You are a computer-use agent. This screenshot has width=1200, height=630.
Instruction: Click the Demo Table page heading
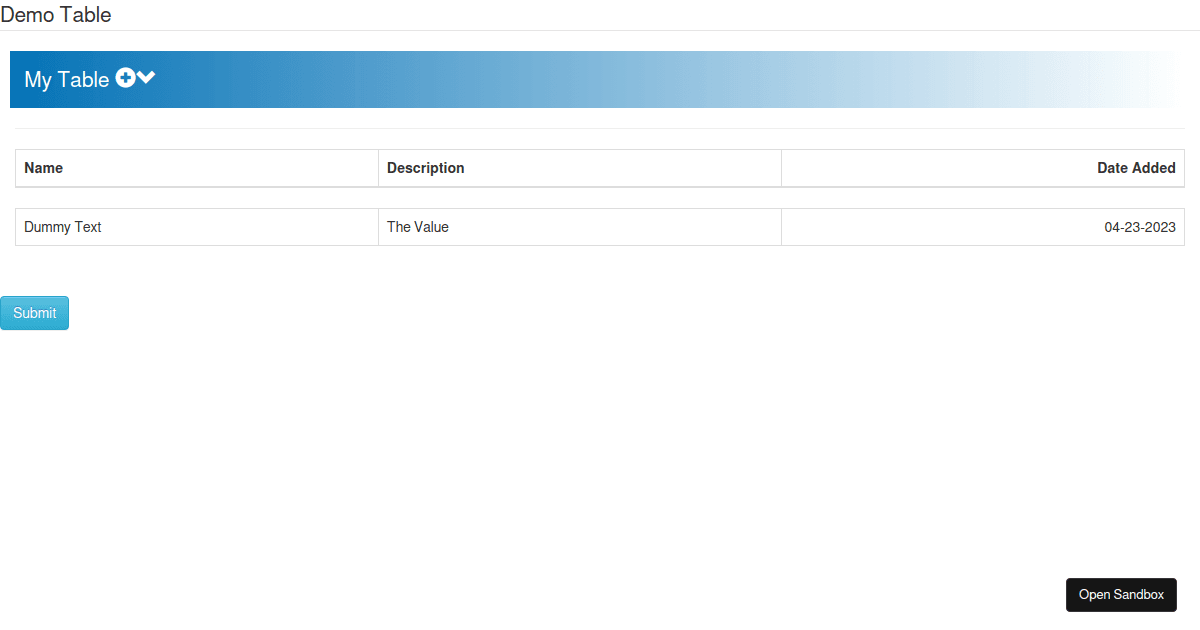pyautogui.click(x=57, y=14)
